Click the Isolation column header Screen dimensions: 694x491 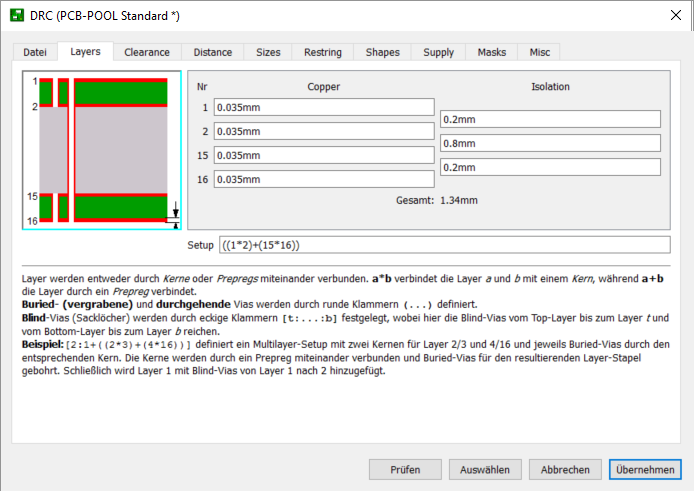(x=550, y=86)
